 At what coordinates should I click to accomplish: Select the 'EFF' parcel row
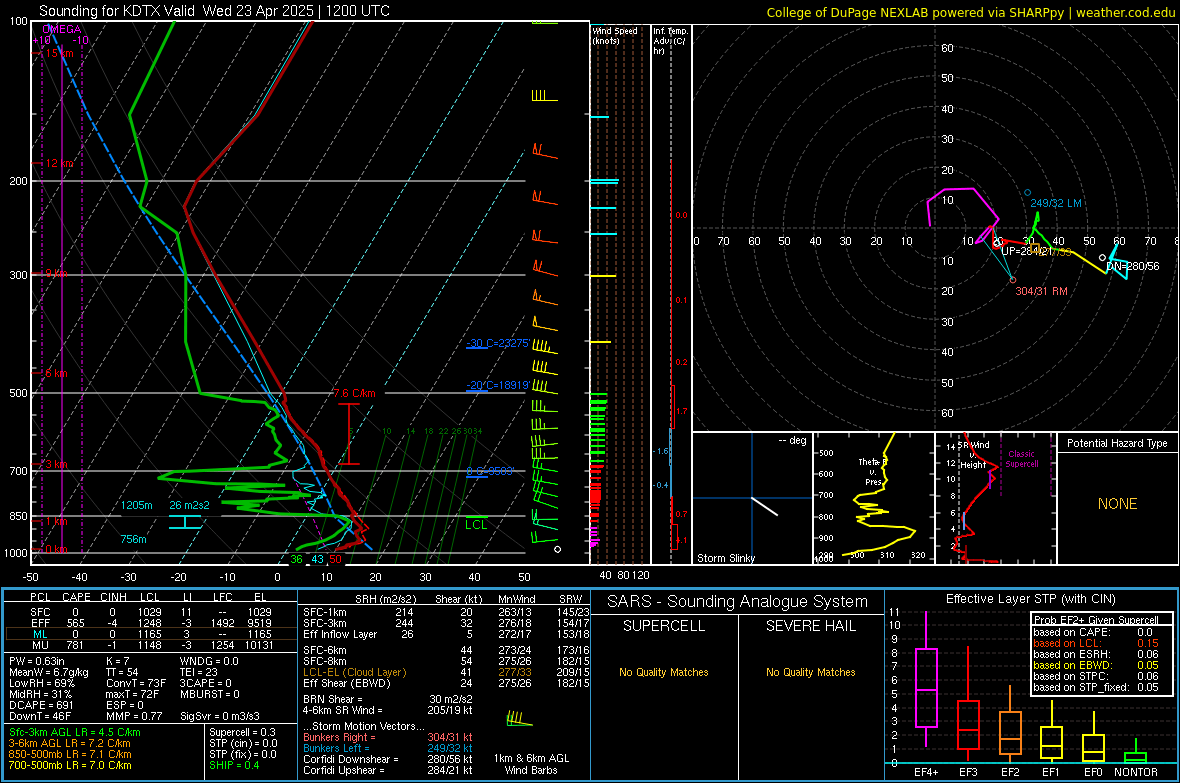pyautogui.click(x=151, y=623)
